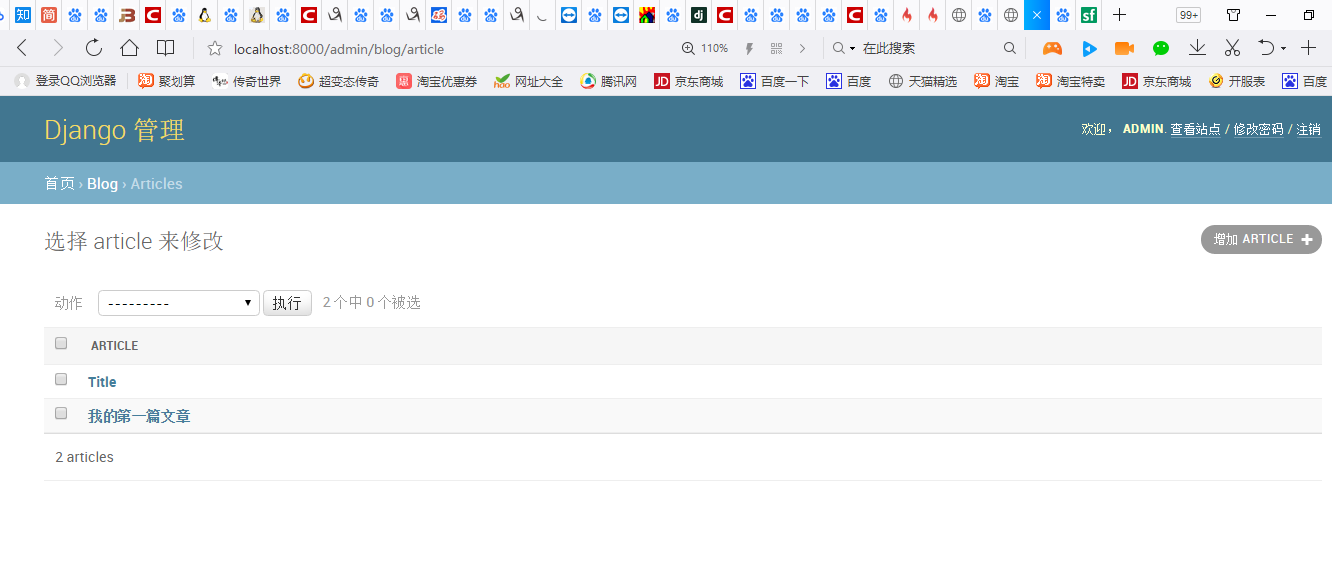Open the 登录QQ浏览器 bookmark
This screenshot has height=562, width=1332.
(66, 81)
